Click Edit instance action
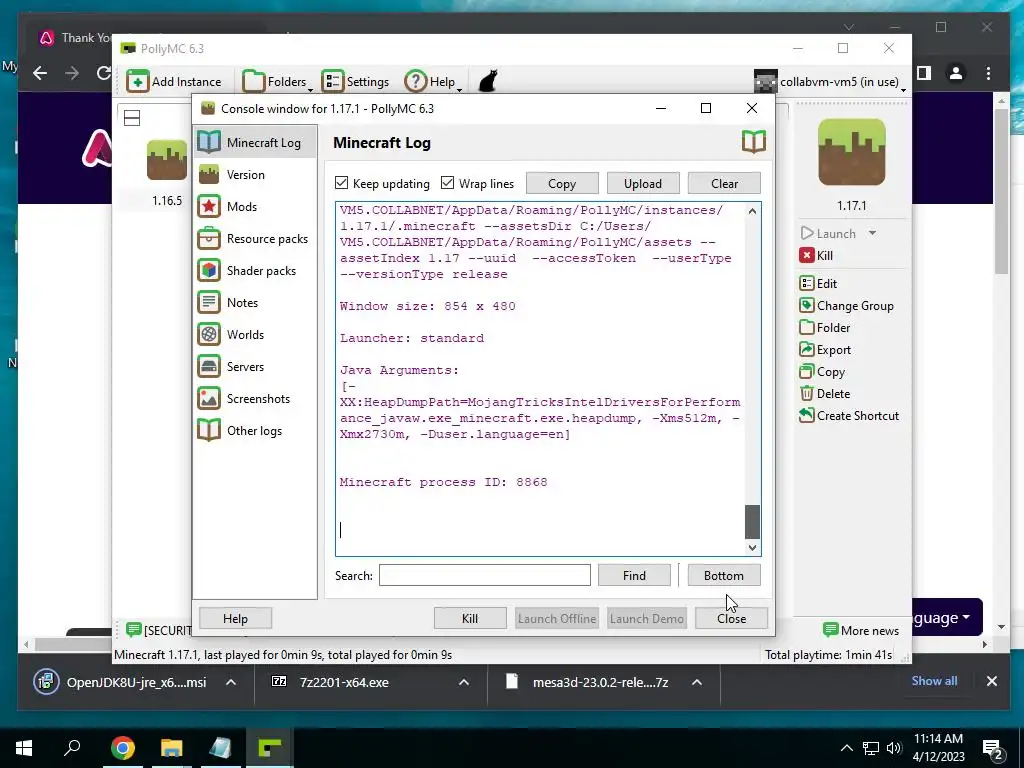Viewport: 1024px width, 768px height. point(818,283)
